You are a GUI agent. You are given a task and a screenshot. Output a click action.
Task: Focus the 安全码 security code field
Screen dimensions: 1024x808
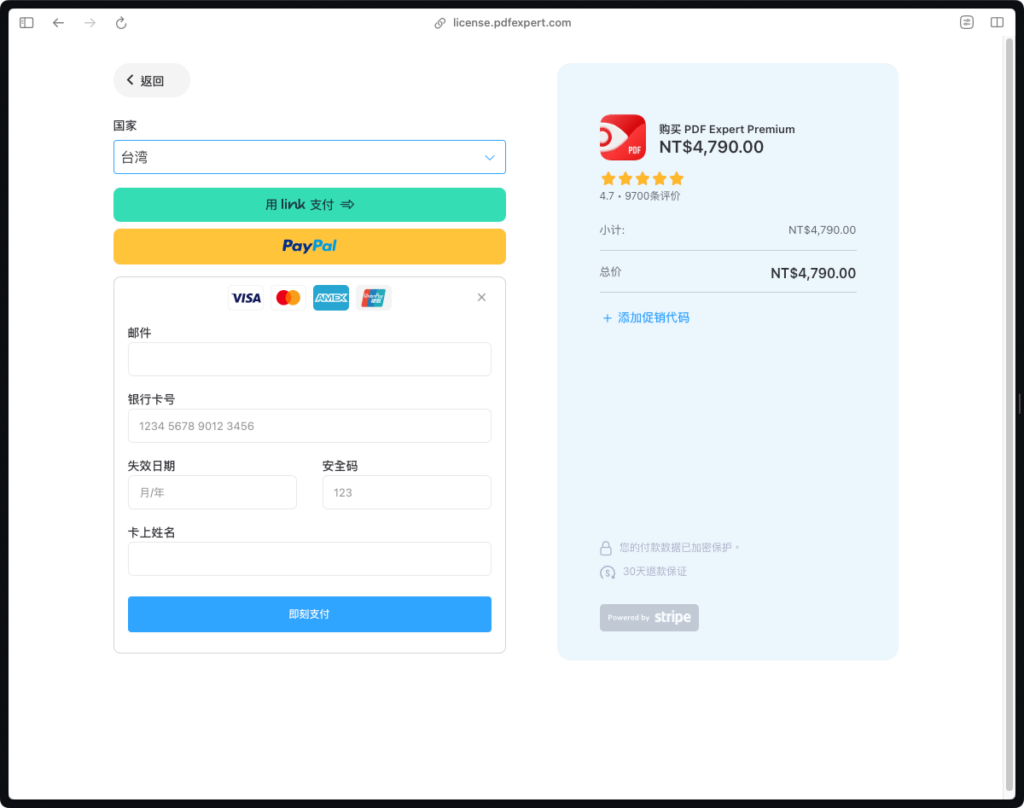pyautogui.click(x=407, y=493)
